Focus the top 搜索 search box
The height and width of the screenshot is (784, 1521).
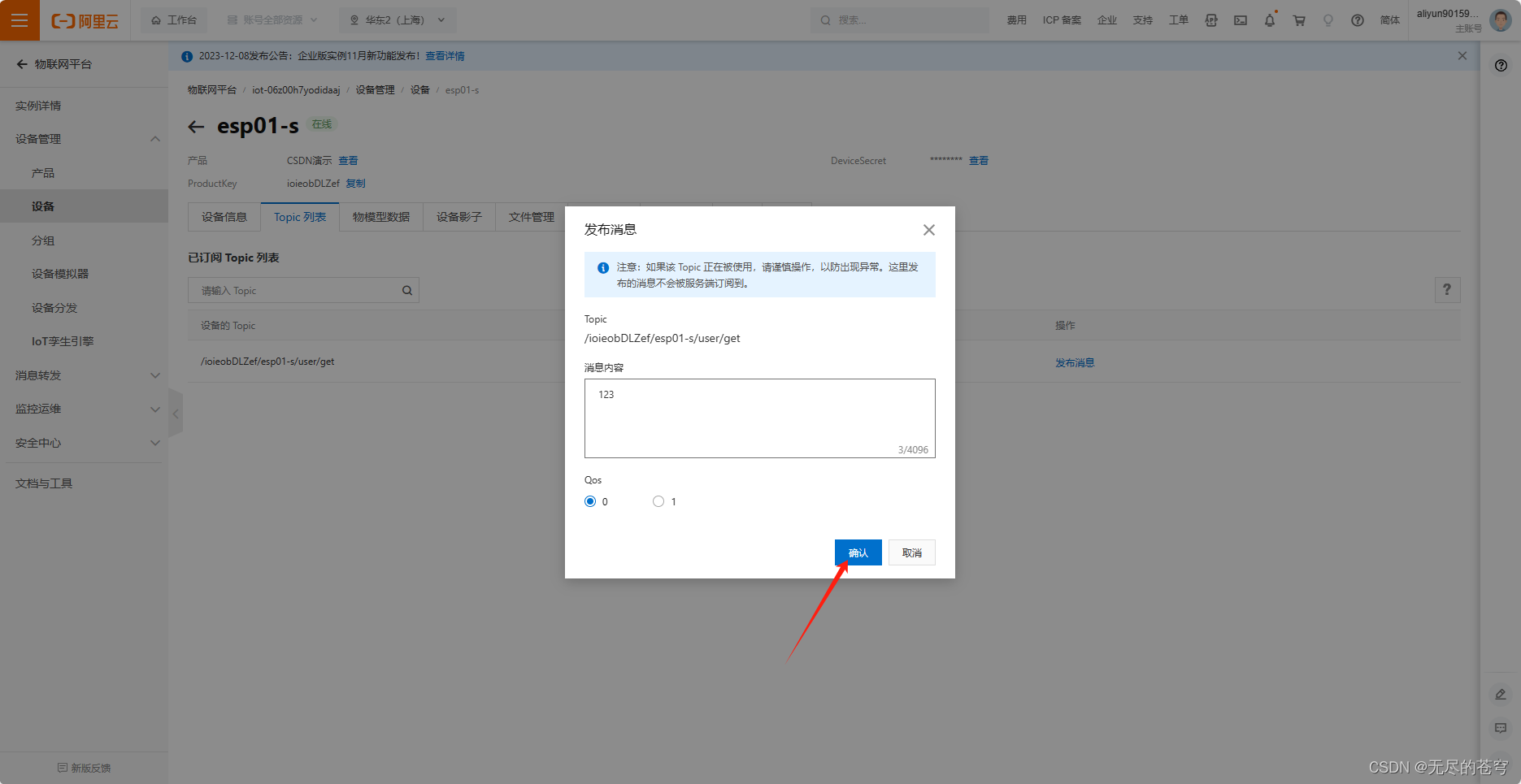[x=900, y=20]
